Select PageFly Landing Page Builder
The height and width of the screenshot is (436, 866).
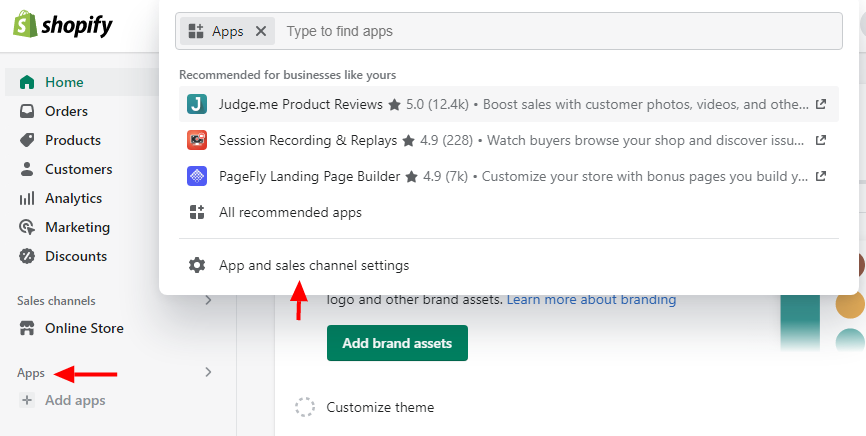click(x=509, y=176)
